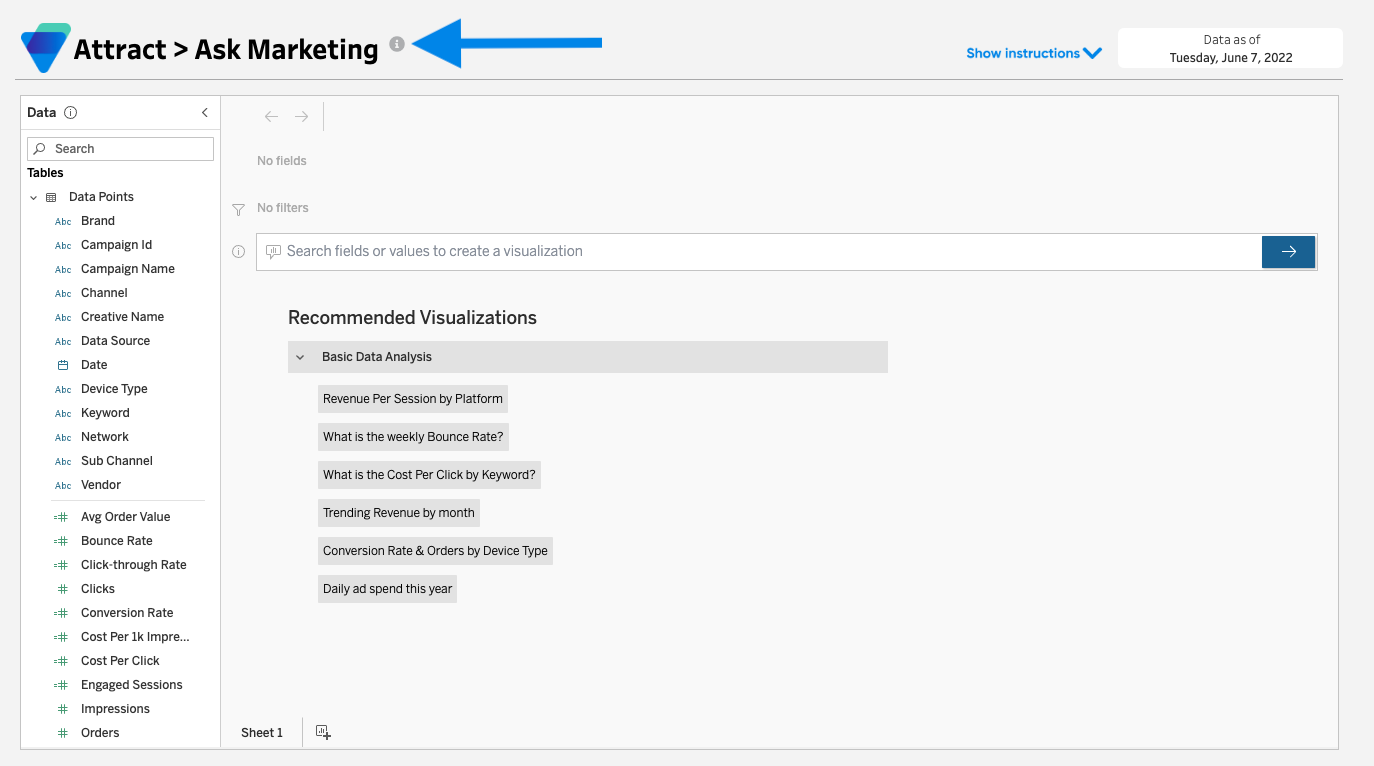Select the Keyword field
This screenshot has width=1374, height=766.
click(105, 413)
